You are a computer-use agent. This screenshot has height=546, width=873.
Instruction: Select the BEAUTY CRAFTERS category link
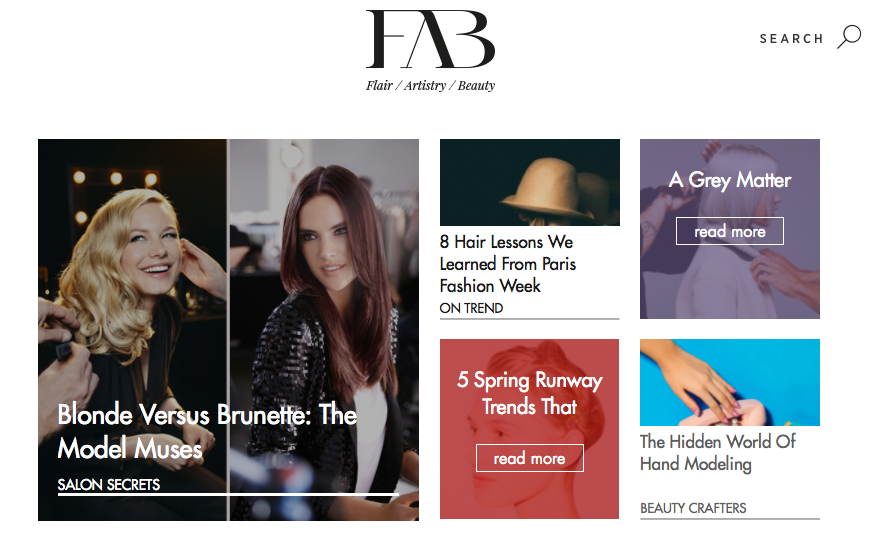pos(693,508)
